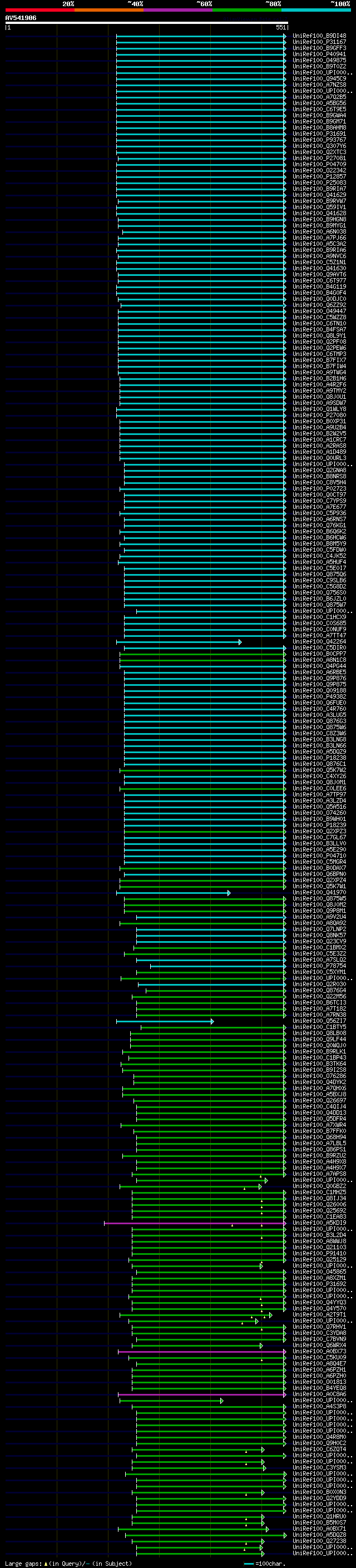Open hit UniRef100_P40941
This screenshot has height=1568, width=356.
tap(319, 54)
